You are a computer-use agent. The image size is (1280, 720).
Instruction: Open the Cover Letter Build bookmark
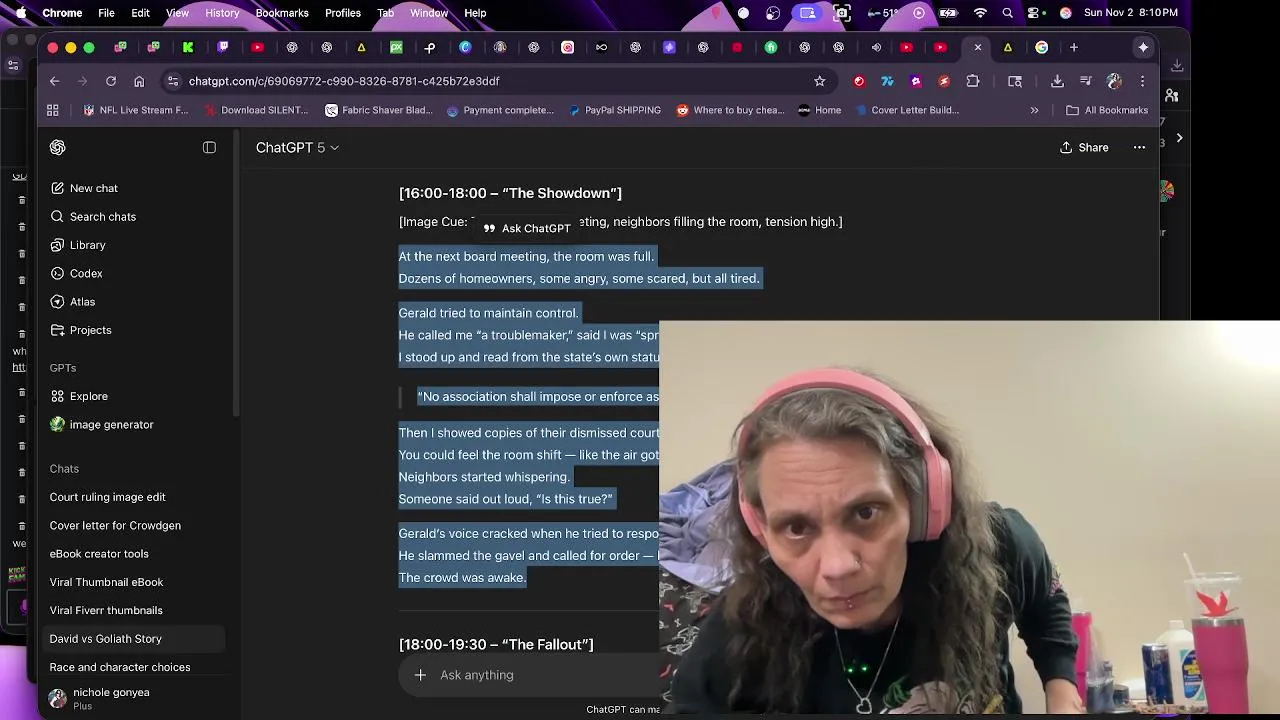point(906,110)
